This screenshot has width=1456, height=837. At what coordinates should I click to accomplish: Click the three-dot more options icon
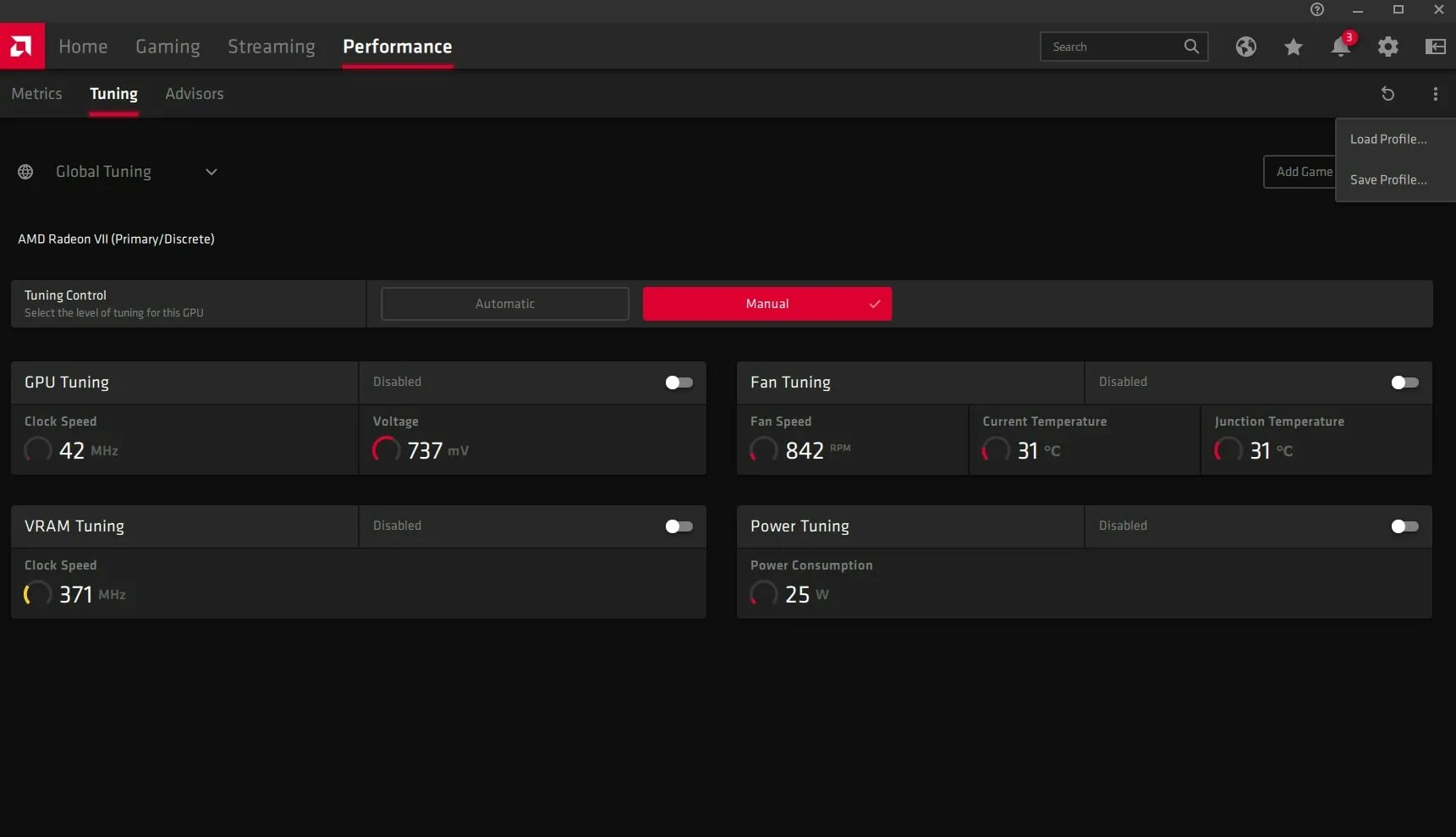click(1436, 94)
